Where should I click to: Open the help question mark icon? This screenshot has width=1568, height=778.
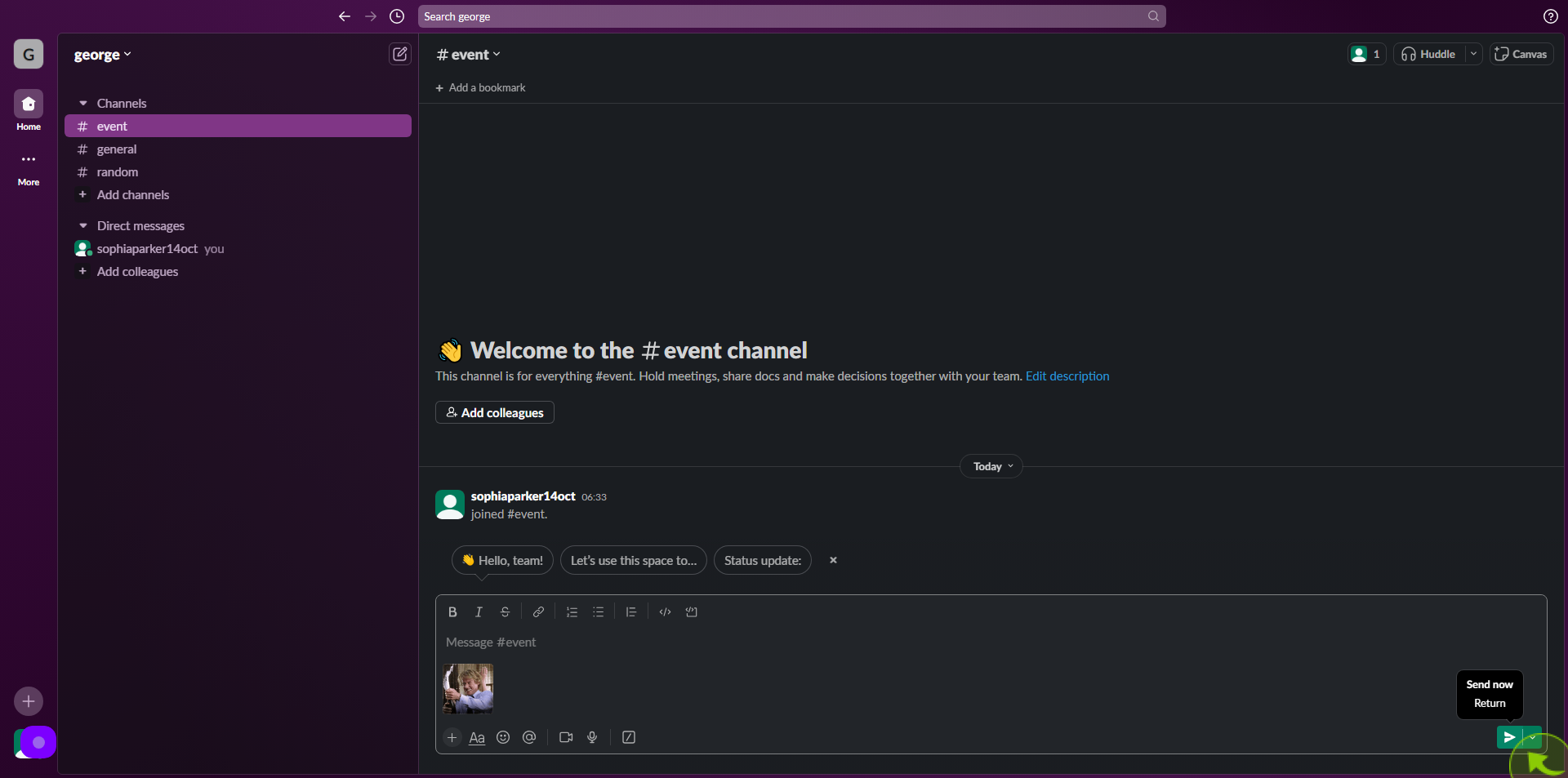(1550, 16)
